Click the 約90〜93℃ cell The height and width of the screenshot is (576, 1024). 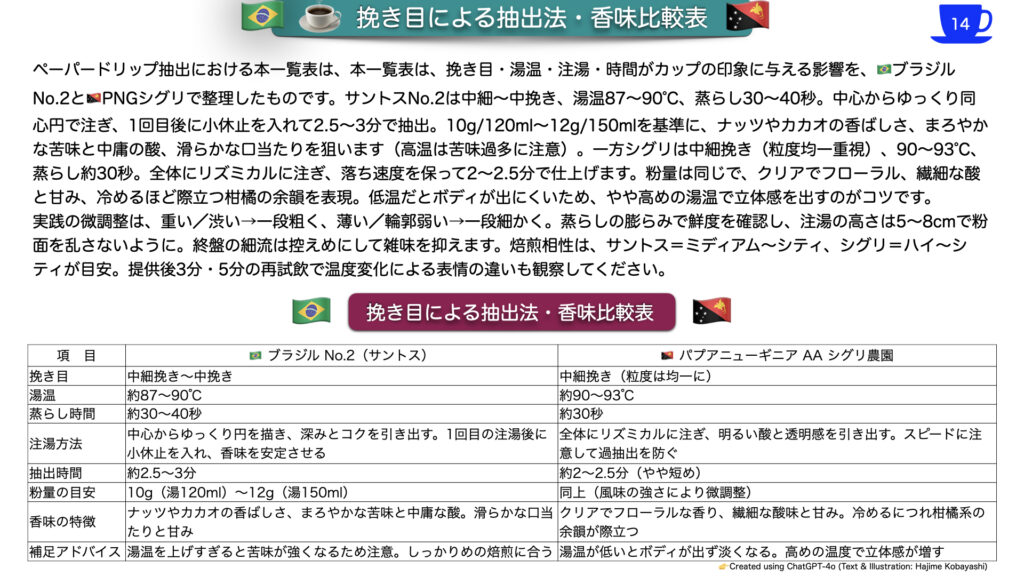tap(777, 395)
